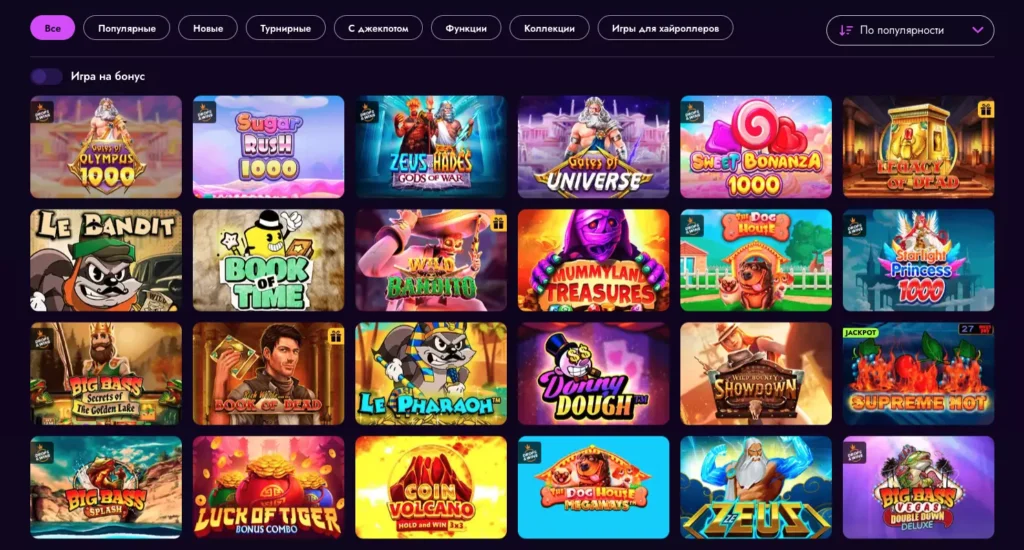
Task: Click gift icon on Wild Bandito tile
Action: pyautogui.click(x=498, y=223)
